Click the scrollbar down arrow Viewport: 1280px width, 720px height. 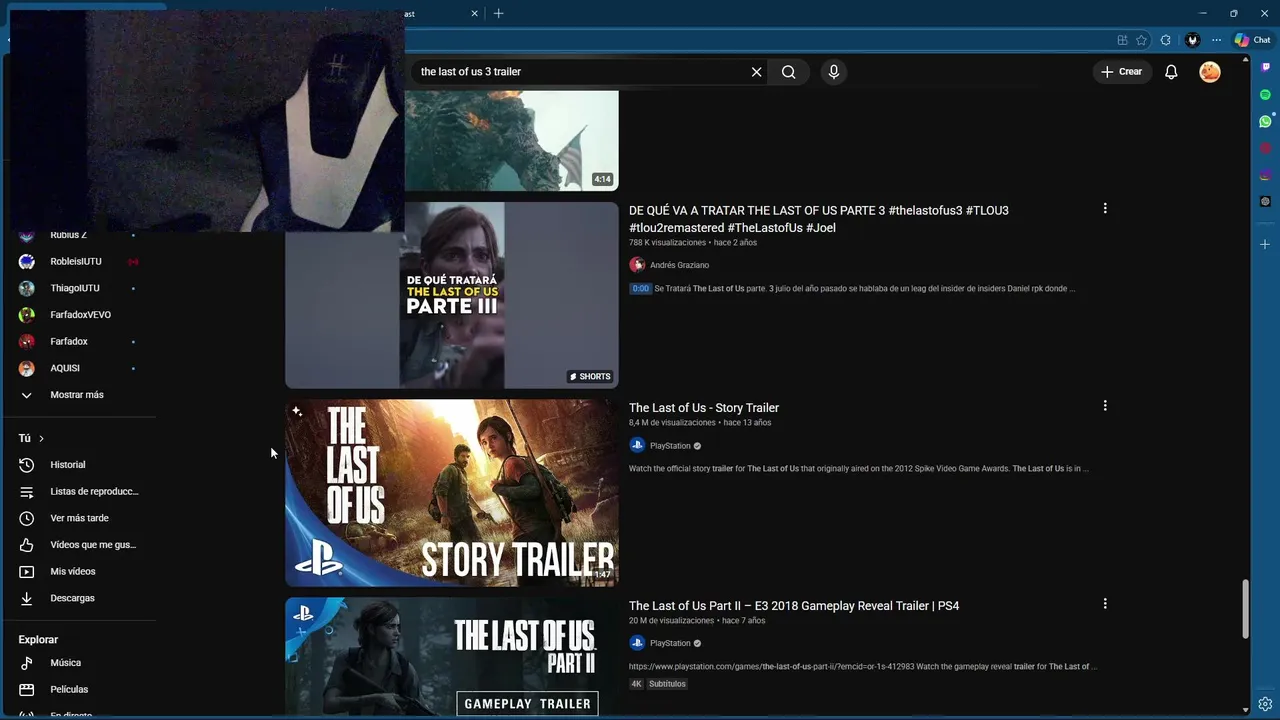click(1246, 709)
